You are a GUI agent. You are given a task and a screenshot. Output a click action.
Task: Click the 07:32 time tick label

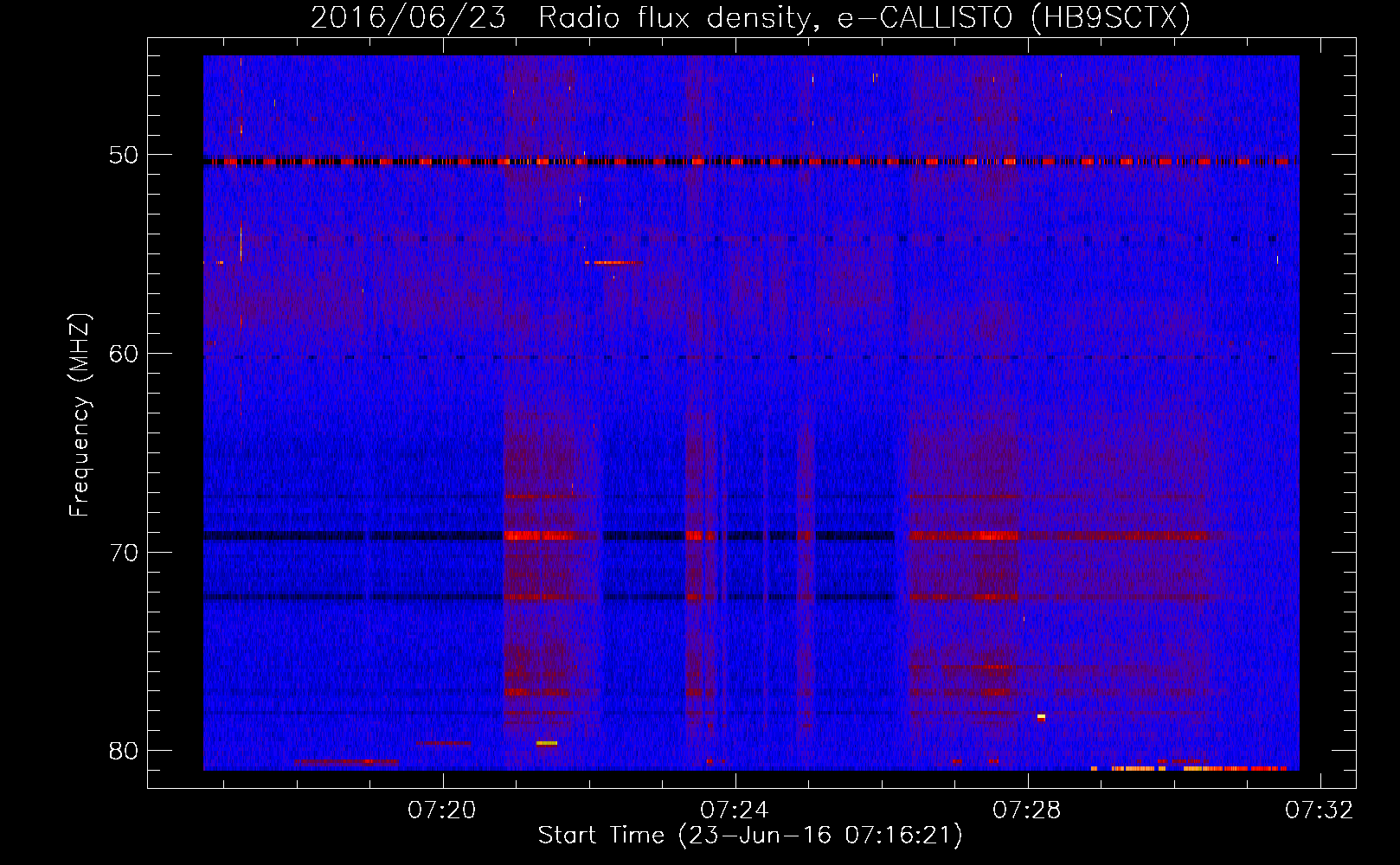pos(1319,811)
